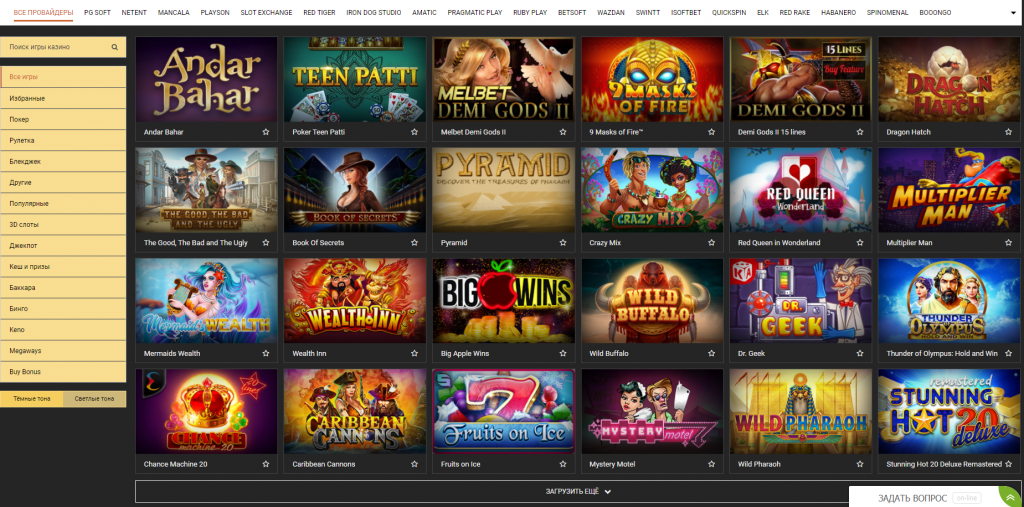
Task: Select 3D слоты category
Action: 63,225
